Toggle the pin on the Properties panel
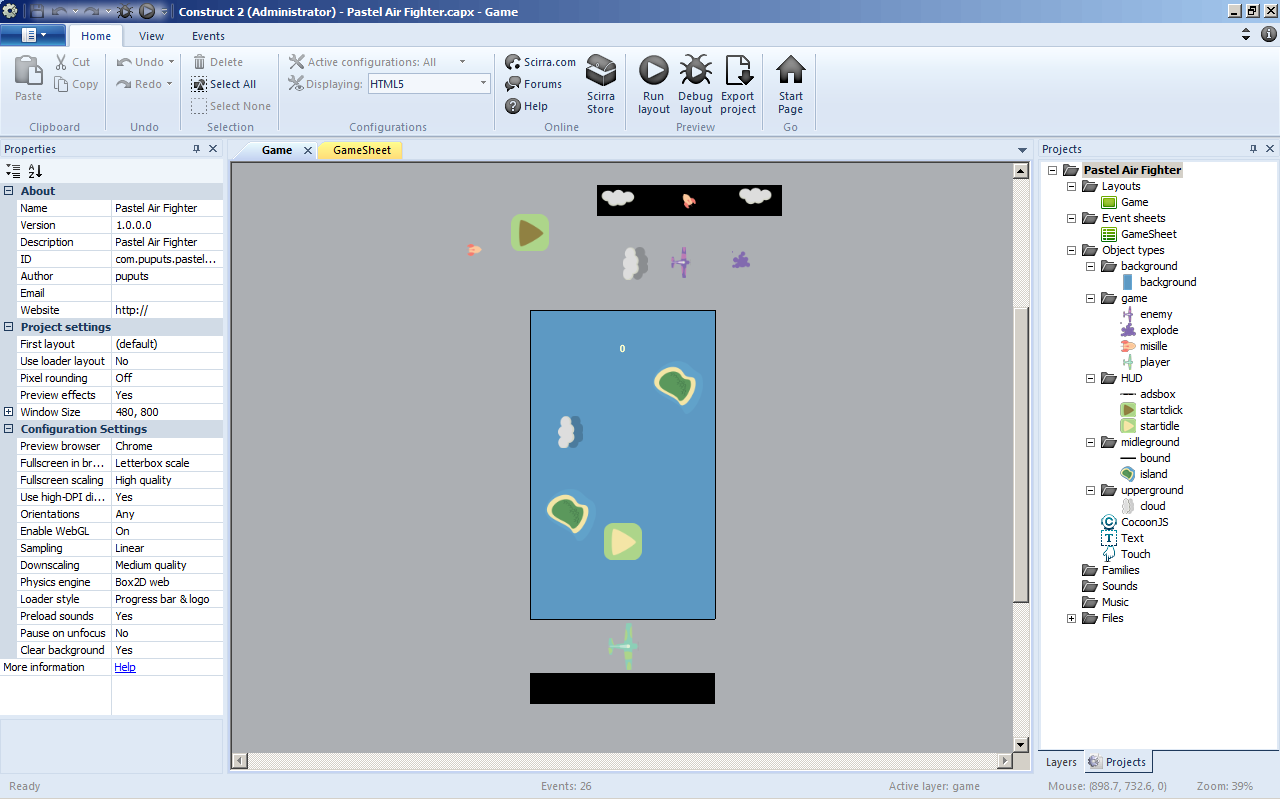 (x=198, y=148)
